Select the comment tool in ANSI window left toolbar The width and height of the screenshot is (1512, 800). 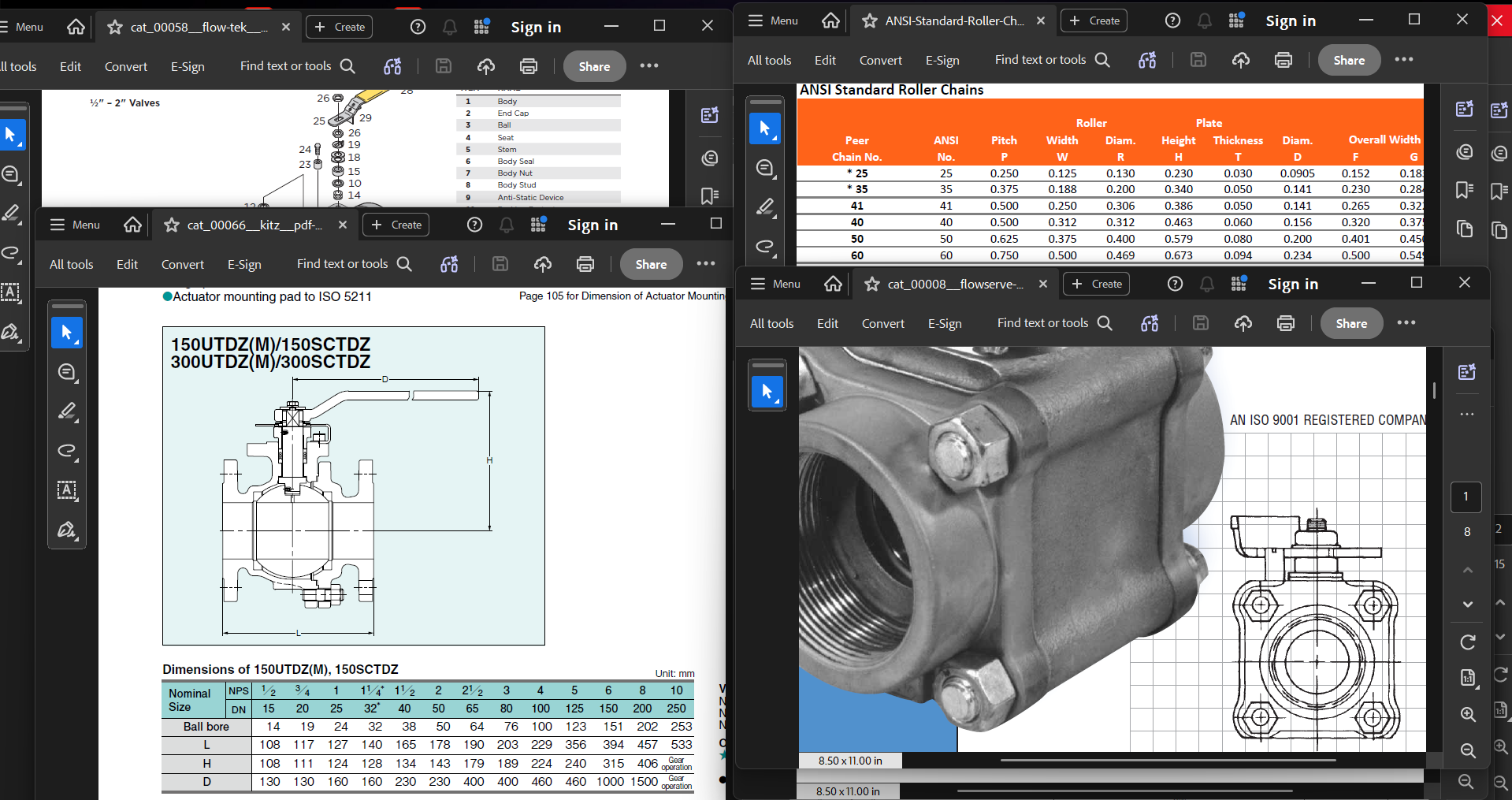[765, 168]
